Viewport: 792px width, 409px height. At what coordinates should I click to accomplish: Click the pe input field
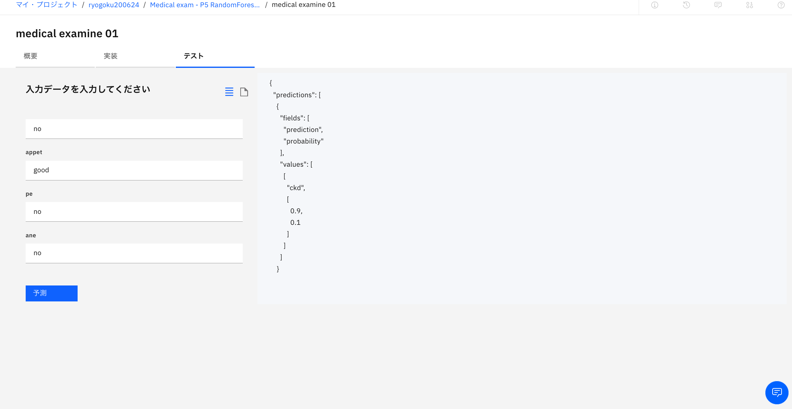134,212
